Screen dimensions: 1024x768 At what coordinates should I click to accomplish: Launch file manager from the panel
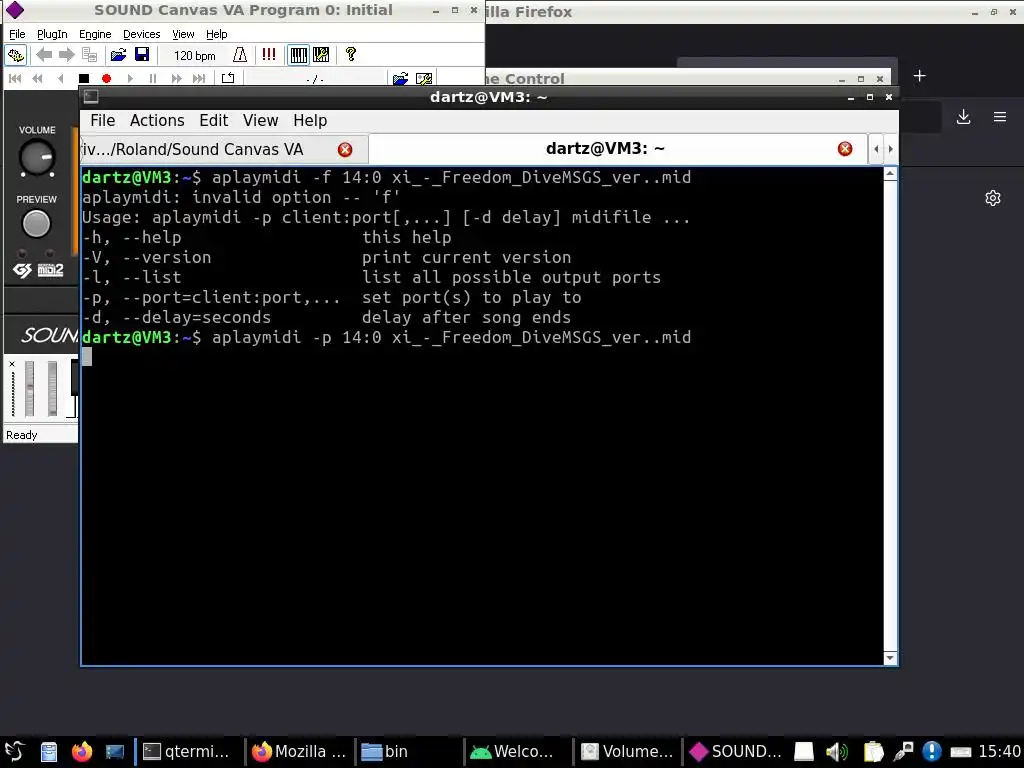pyautogui.click(x=49, y=752)
